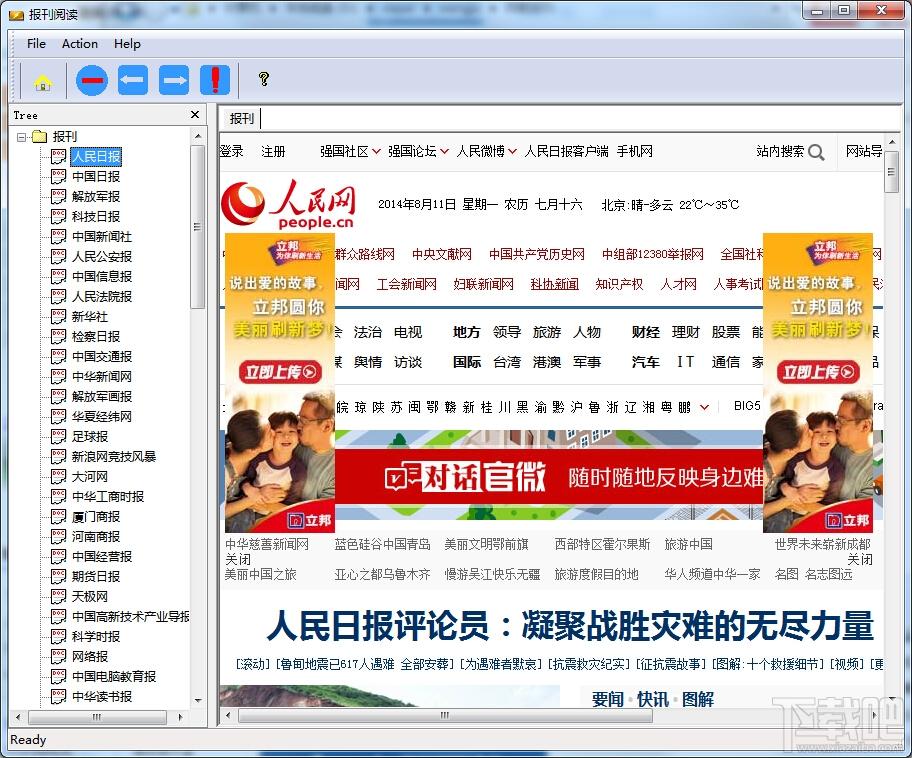Click the 登录 link
Image resolution: width=912 pixels, height=758 pixels.
pyautogui.click(x=231, y=151)
